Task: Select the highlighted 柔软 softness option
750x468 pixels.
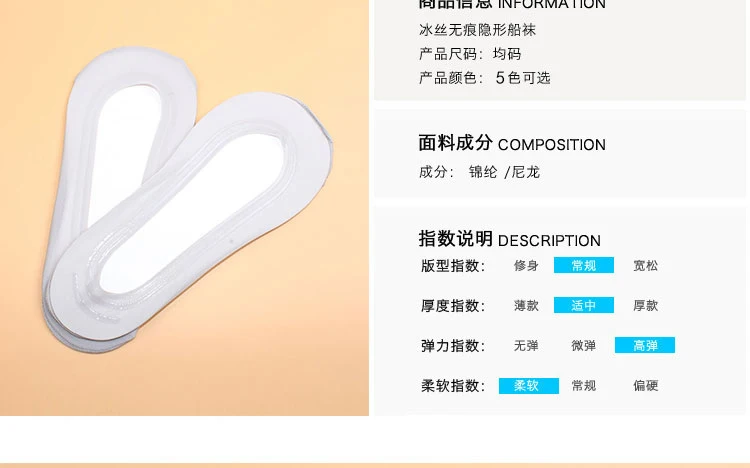Action: [x=529, y=386]
